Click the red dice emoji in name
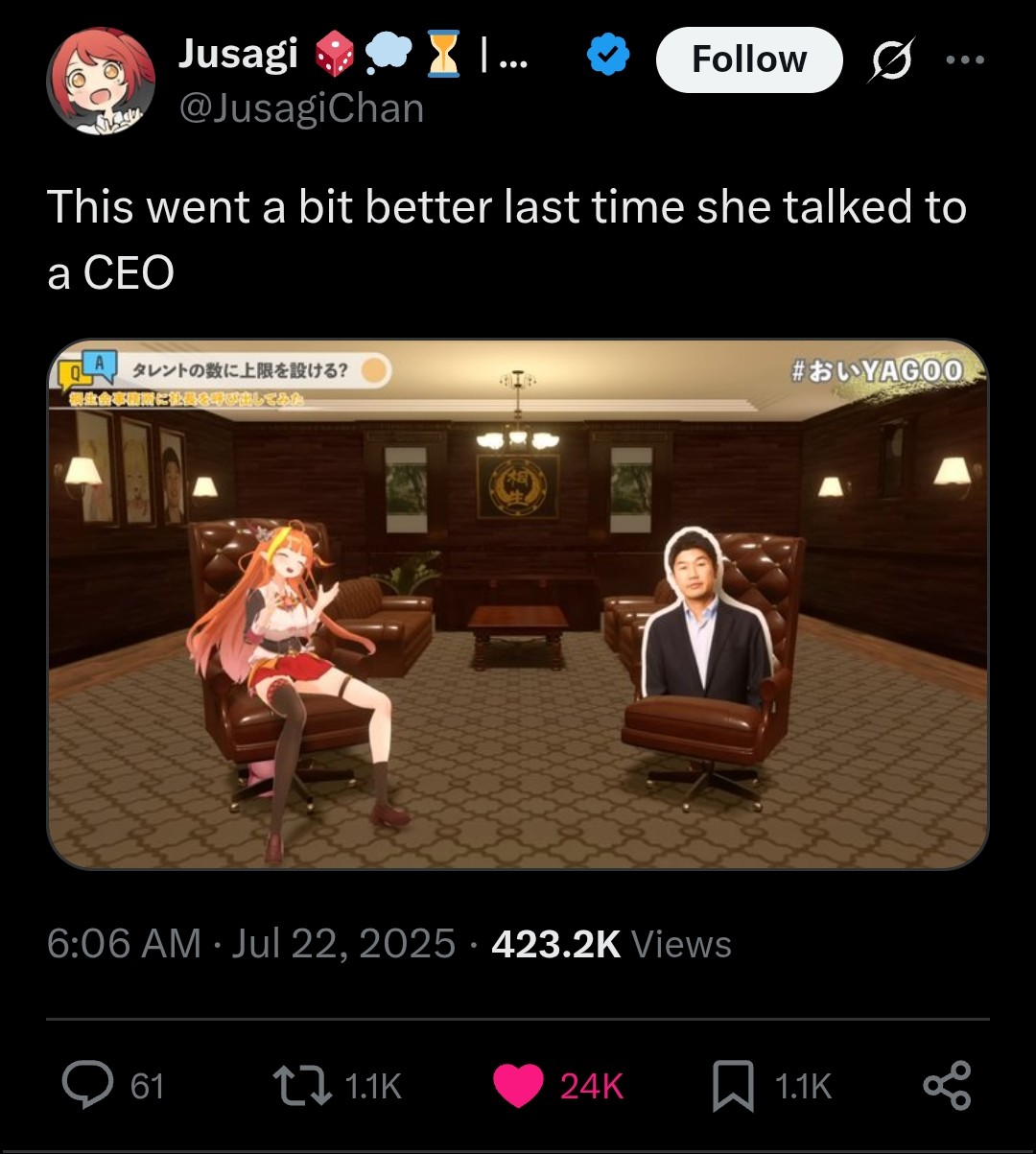The height and width of the screenshot is (1154, 1036). [x=331, y=55]
